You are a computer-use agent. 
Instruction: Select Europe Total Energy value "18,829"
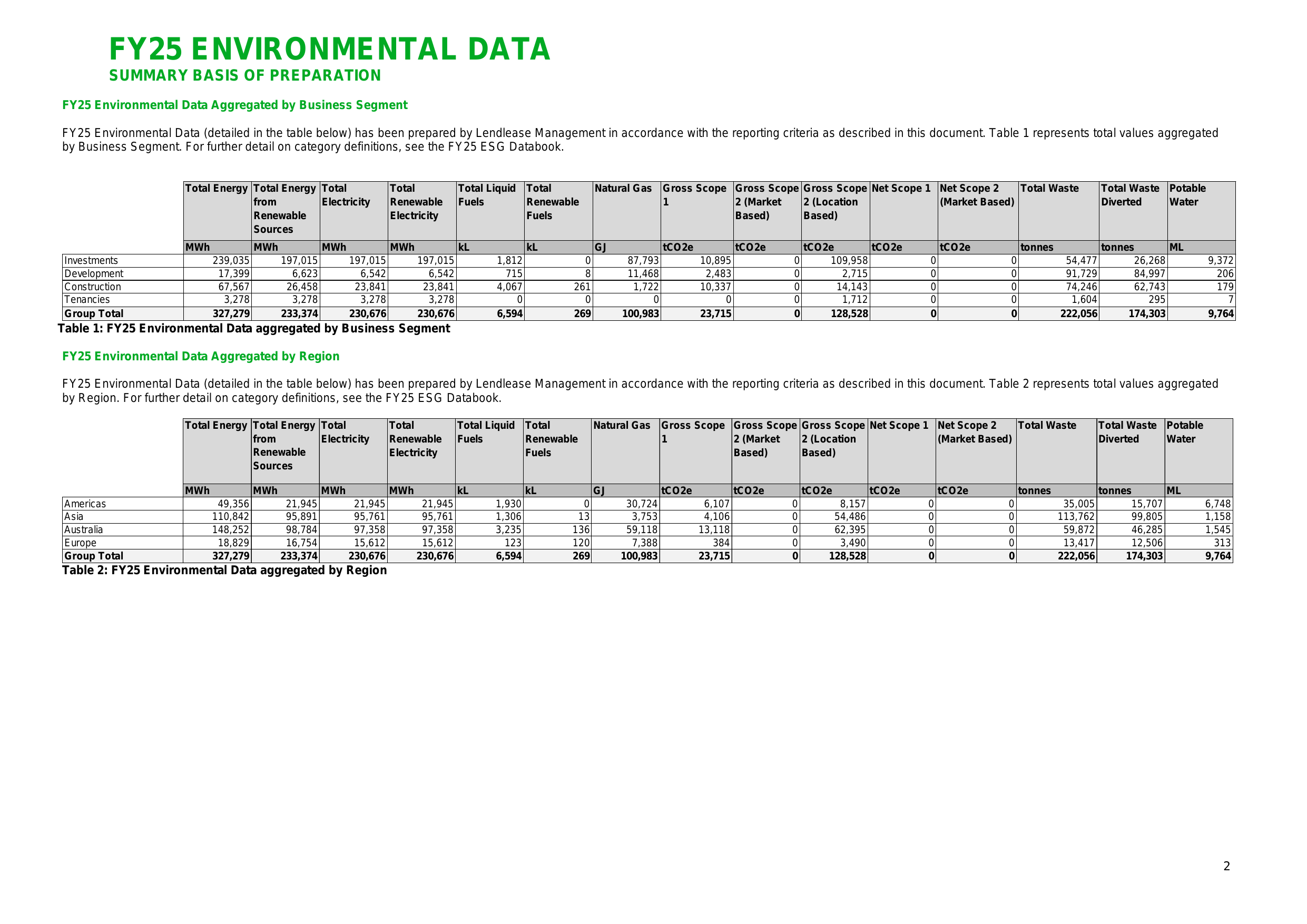(233, 543)
